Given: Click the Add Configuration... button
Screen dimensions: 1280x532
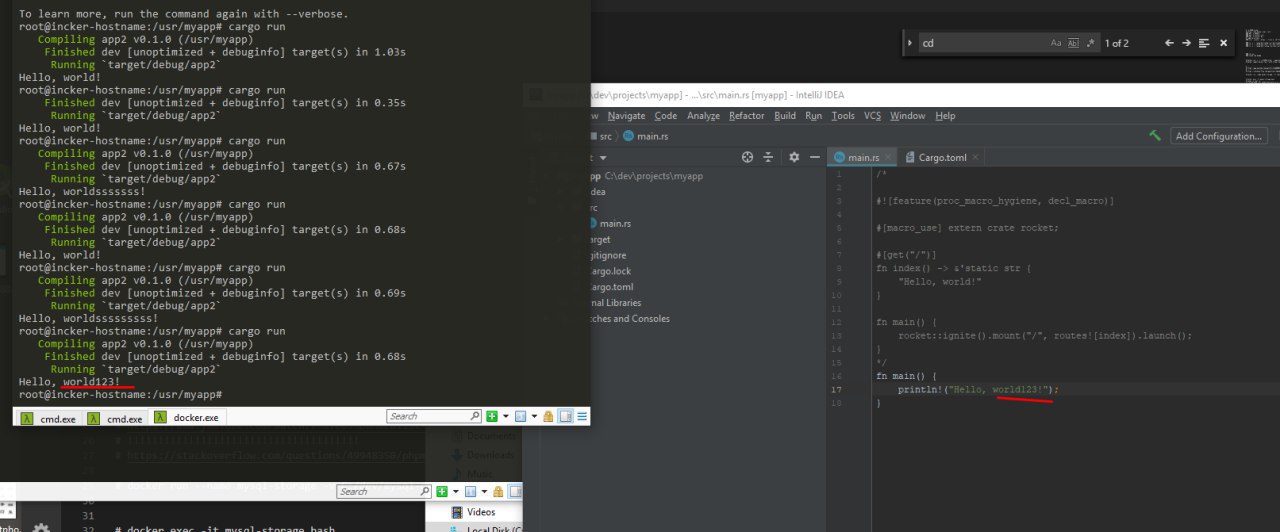Looking at the screenshot, I should [x=1219, y=136].
